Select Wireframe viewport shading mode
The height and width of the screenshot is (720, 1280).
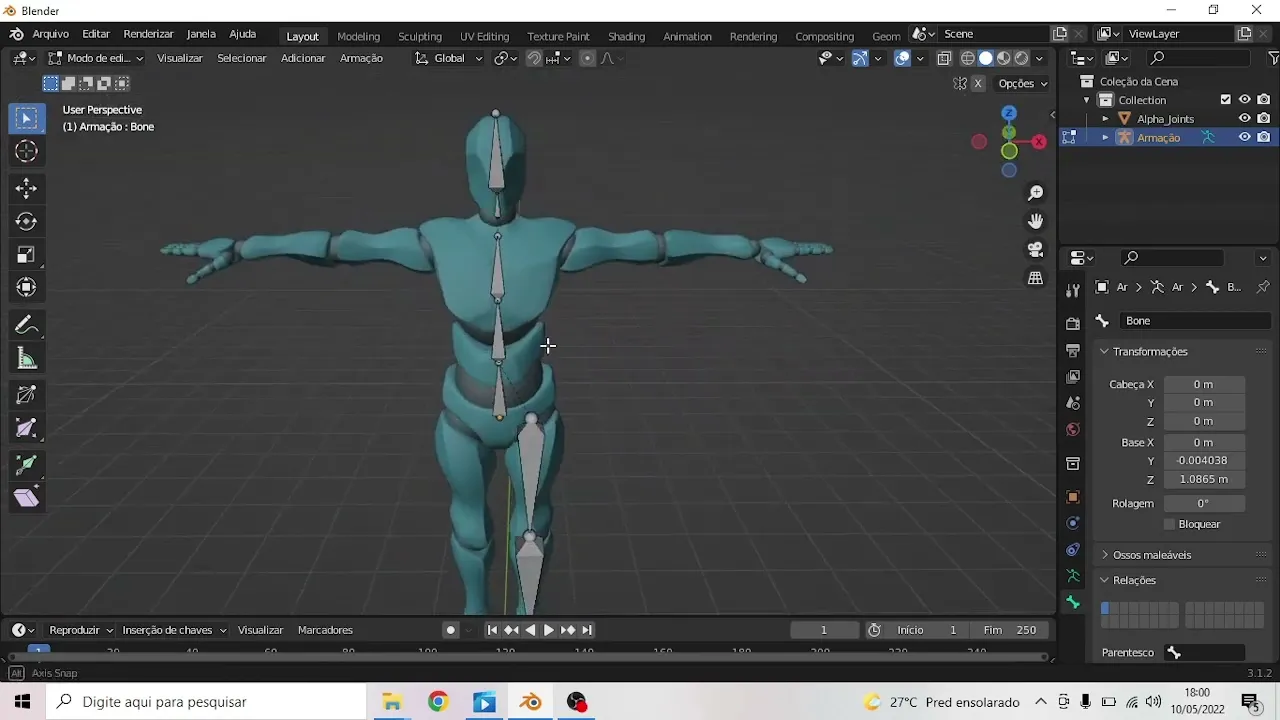point(967,58)
